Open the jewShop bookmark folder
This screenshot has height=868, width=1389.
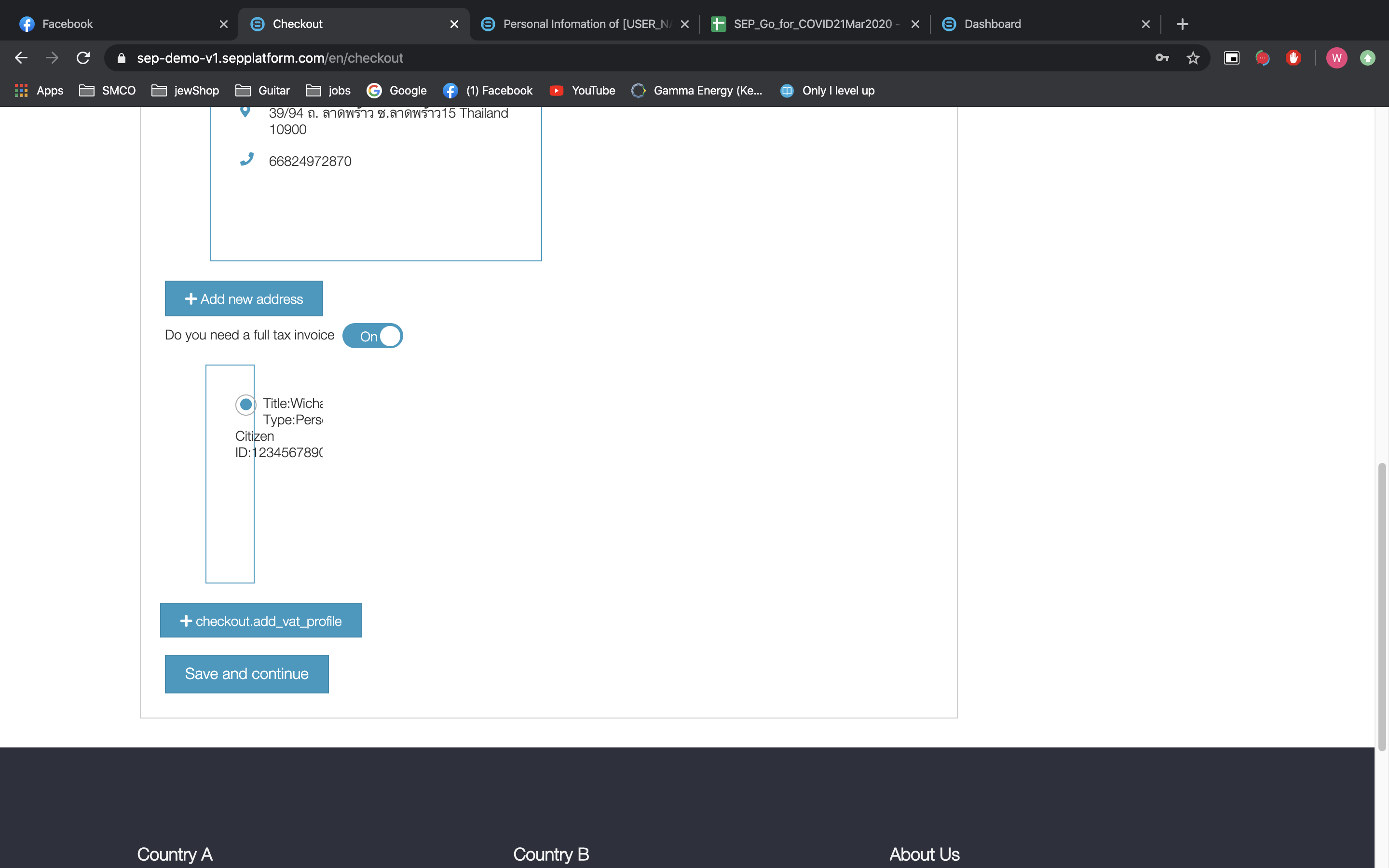coord(185,91)
